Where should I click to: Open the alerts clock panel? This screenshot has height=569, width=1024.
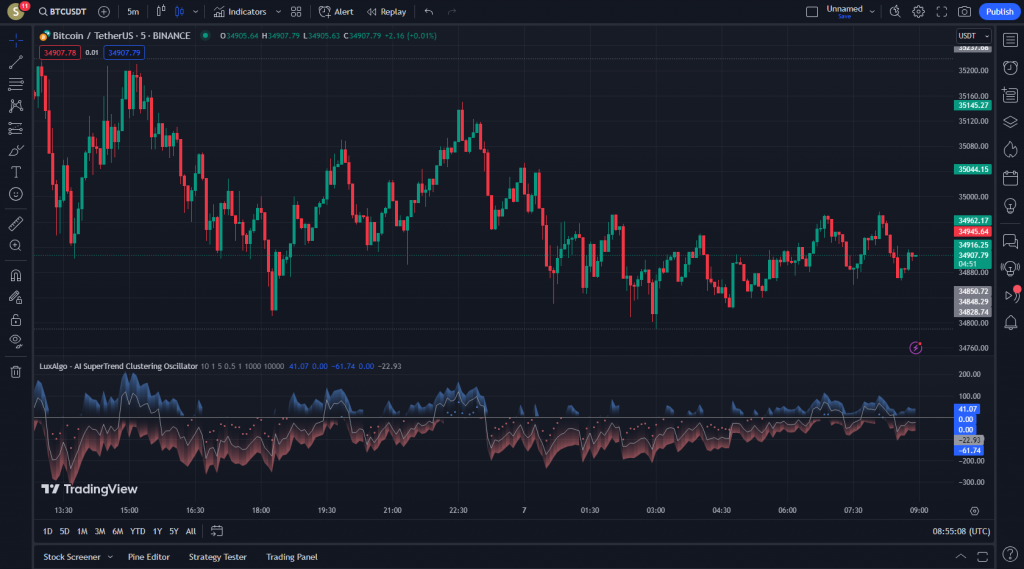[1010, 68]
